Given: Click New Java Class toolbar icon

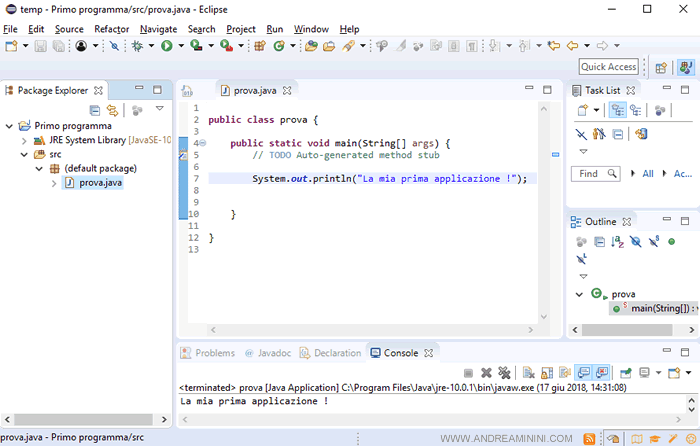Looking at the screenshot, I should click(x=279, y=46).
